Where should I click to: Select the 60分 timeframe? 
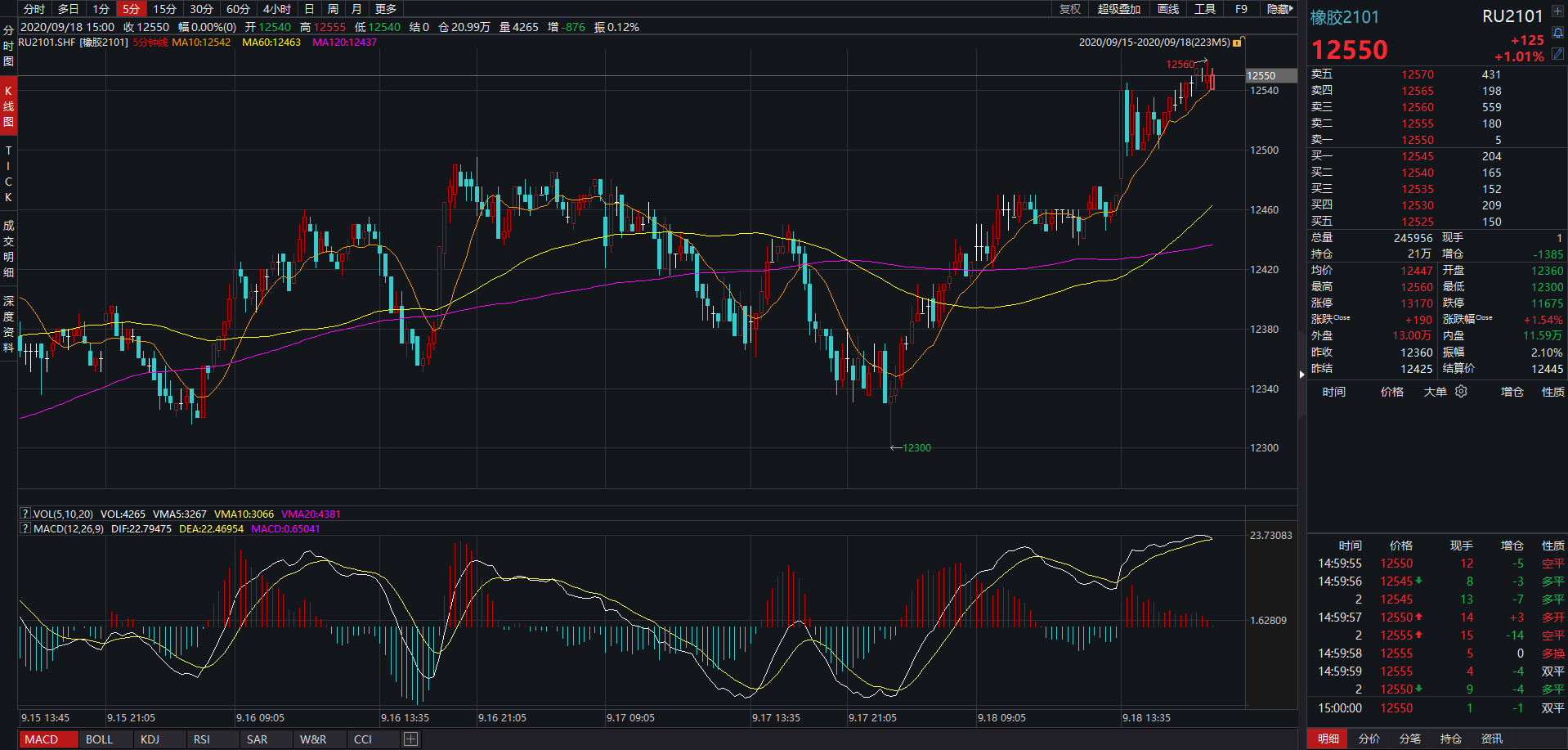coord(238,9)
